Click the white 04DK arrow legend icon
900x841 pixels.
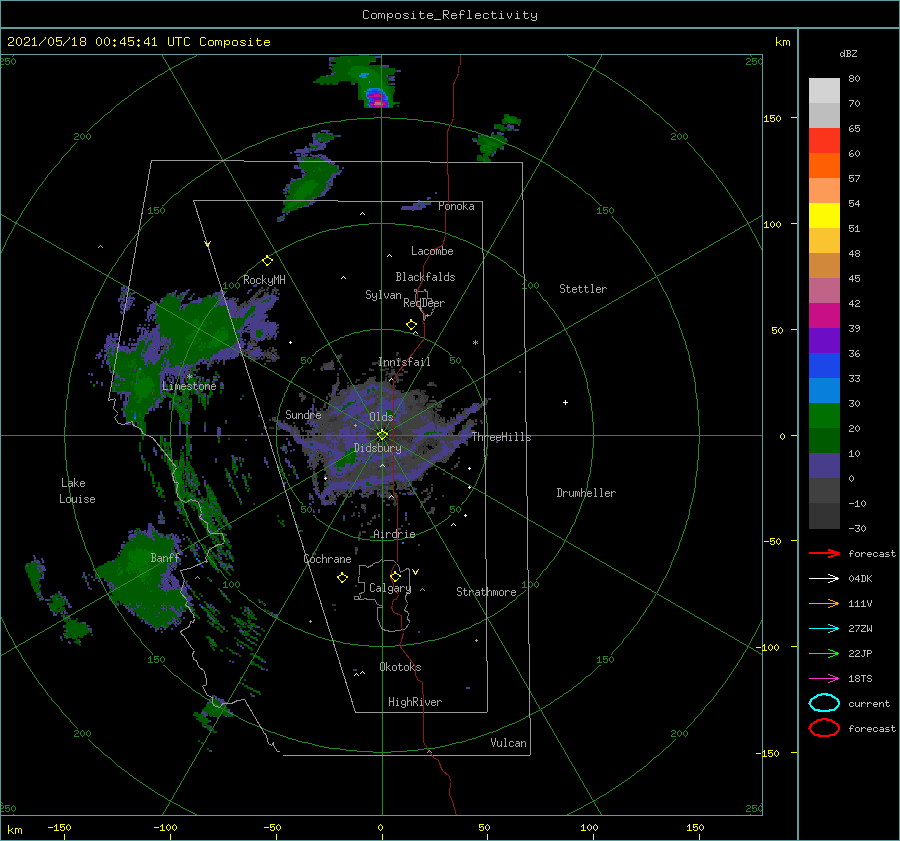tap(824, 579)
